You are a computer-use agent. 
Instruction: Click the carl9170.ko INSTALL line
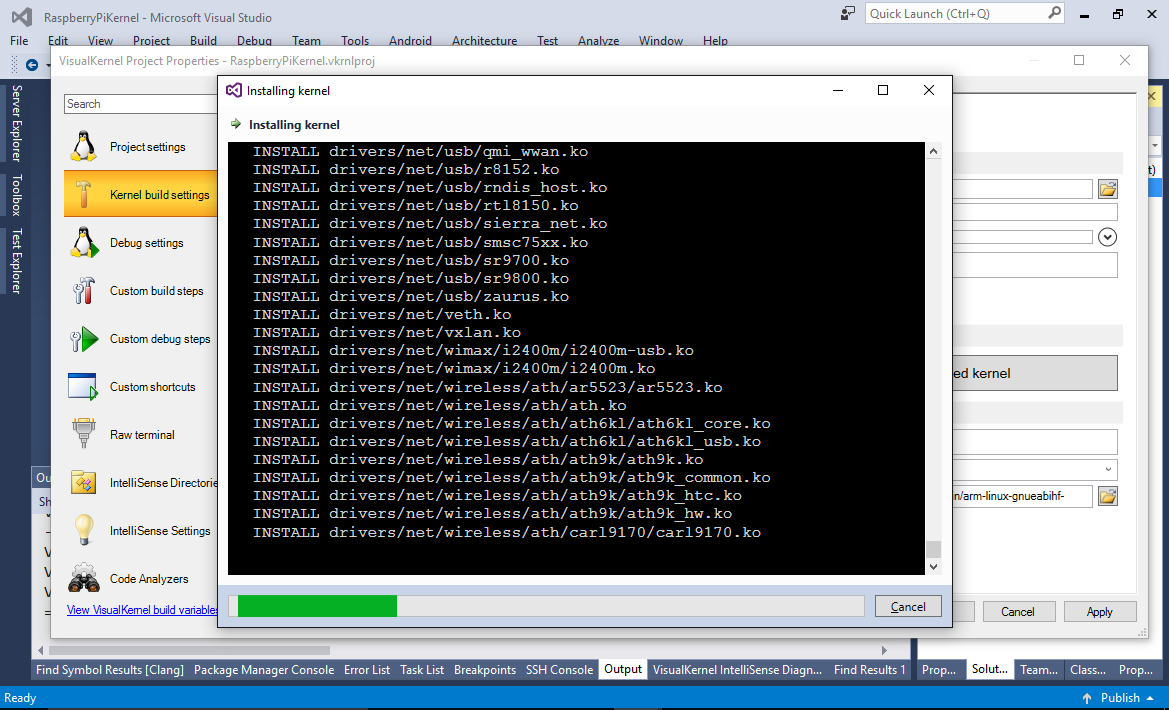coord(507,532)
